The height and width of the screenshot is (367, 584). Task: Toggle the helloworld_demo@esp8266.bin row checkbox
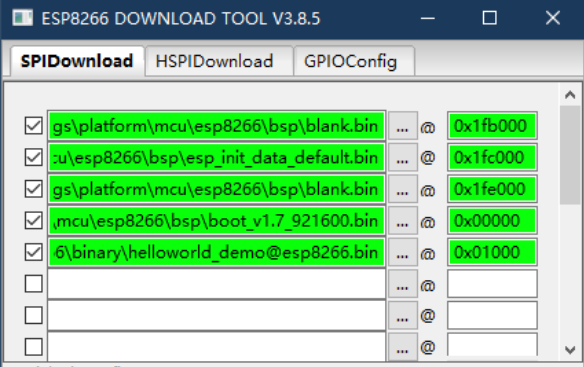(x=34, y=252)
